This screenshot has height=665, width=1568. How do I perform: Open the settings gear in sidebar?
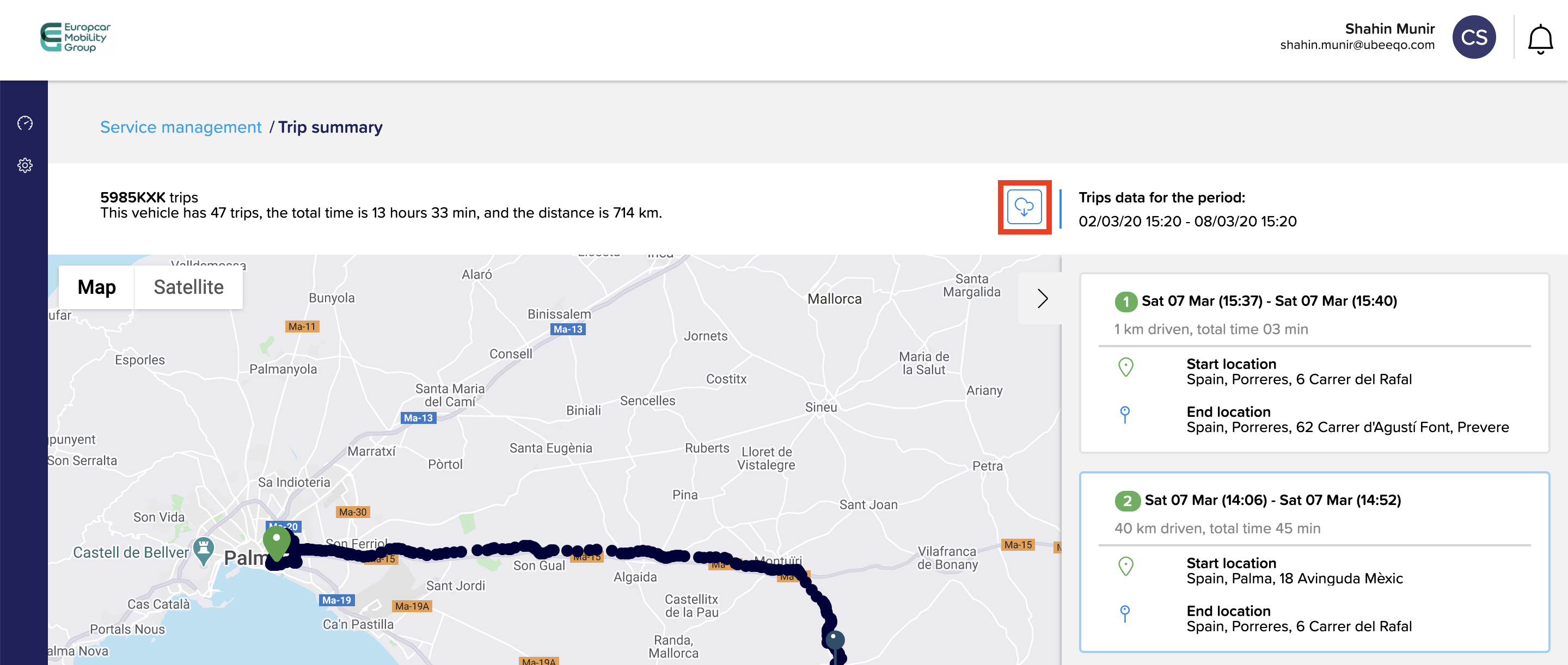tap(25, 165)
